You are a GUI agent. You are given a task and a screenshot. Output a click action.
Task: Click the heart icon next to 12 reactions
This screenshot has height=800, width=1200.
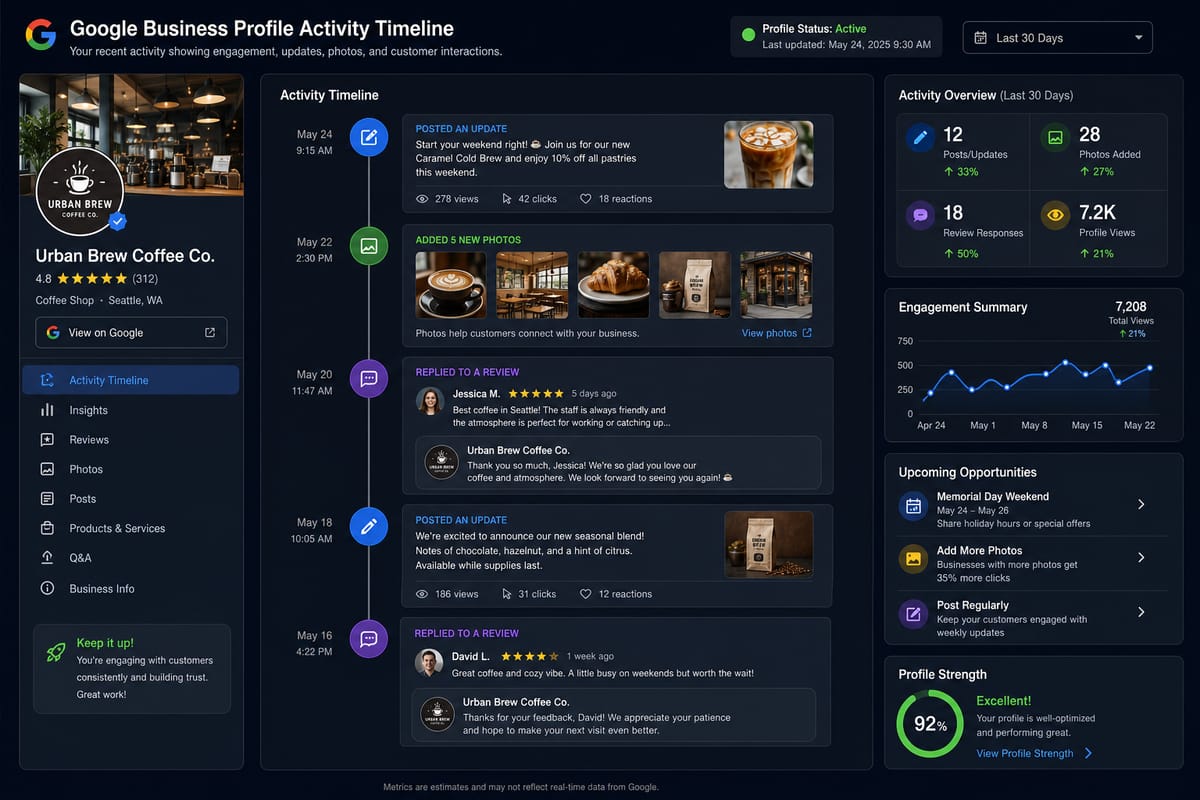586,594
